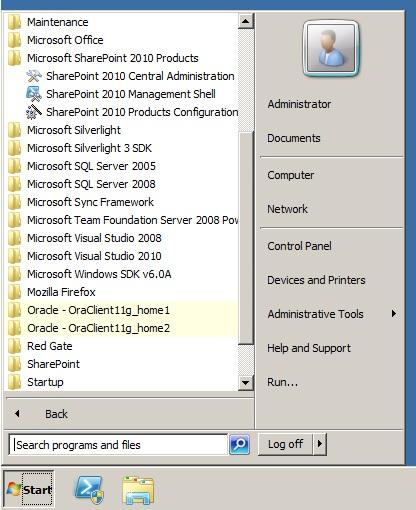
Task: Click the OraClient11g_home1 folder icon
Action: tap(14, 310)
